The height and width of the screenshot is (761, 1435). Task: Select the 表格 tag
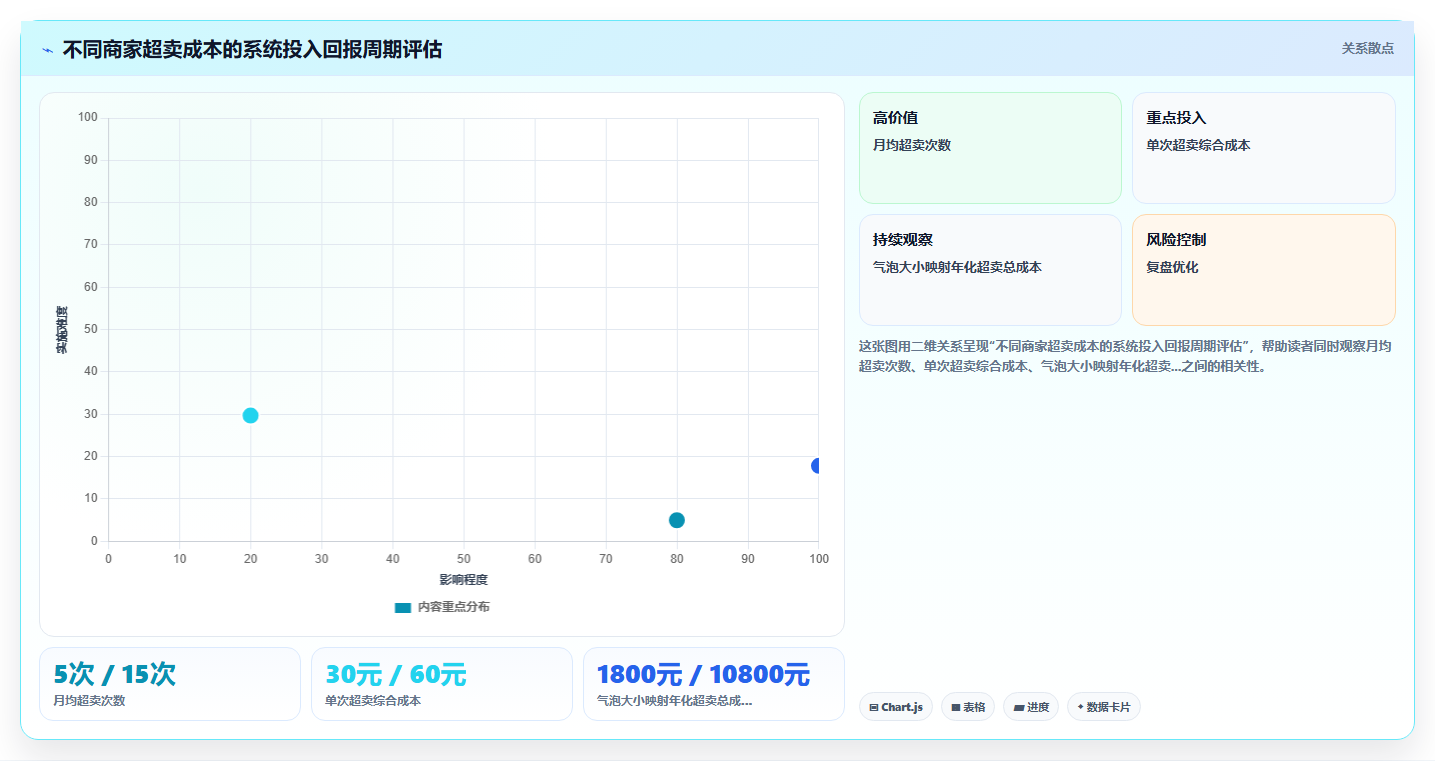tap(968, 707)
